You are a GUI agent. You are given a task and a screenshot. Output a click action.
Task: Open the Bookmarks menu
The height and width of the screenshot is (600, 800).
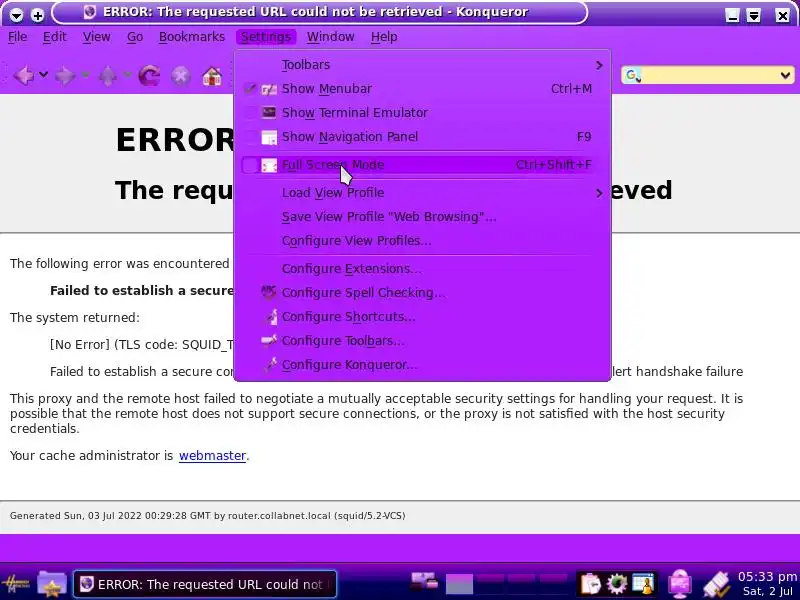click(192, 37)
